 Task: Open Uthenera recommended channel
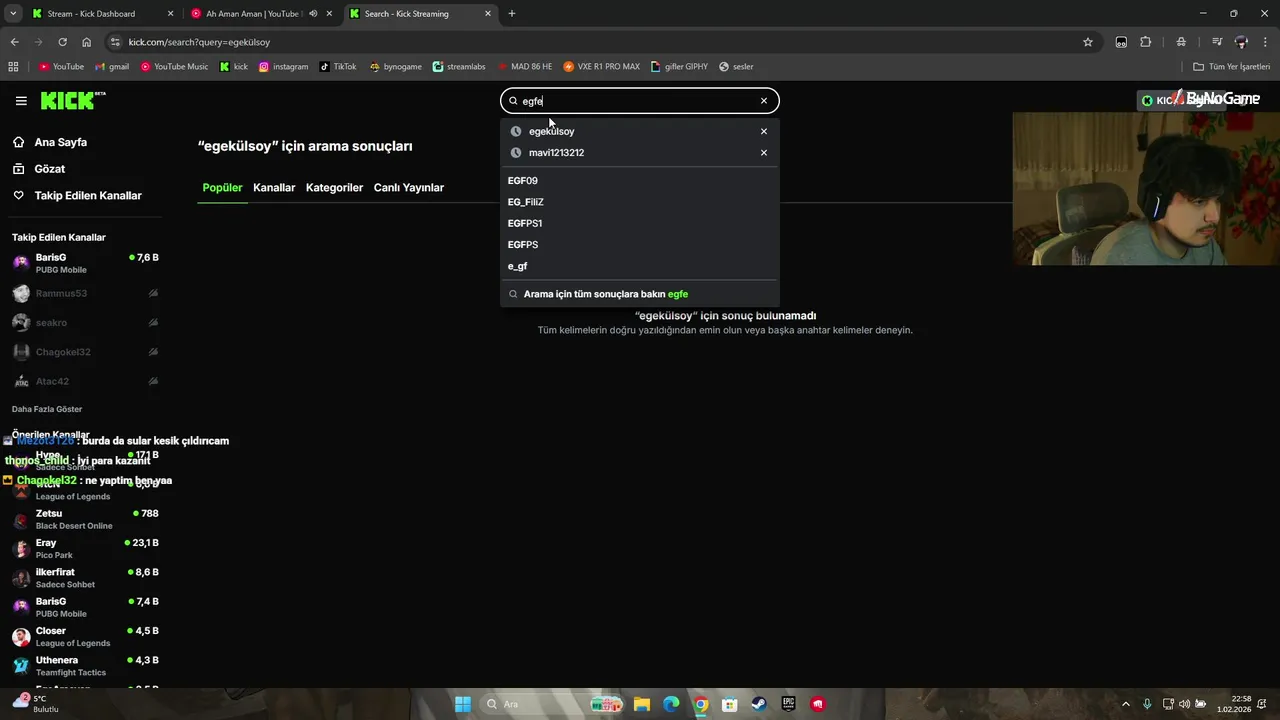coord(85,666)
